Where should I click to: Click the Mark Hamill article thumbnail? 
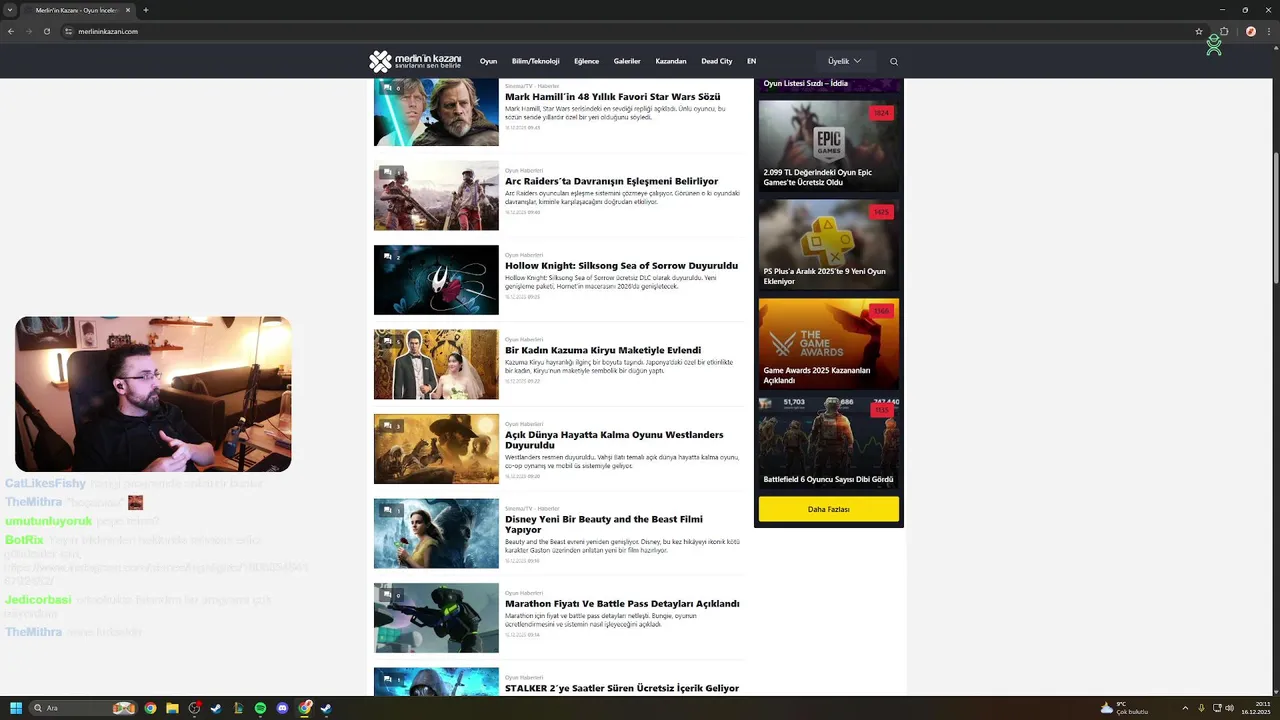[436, 112]
